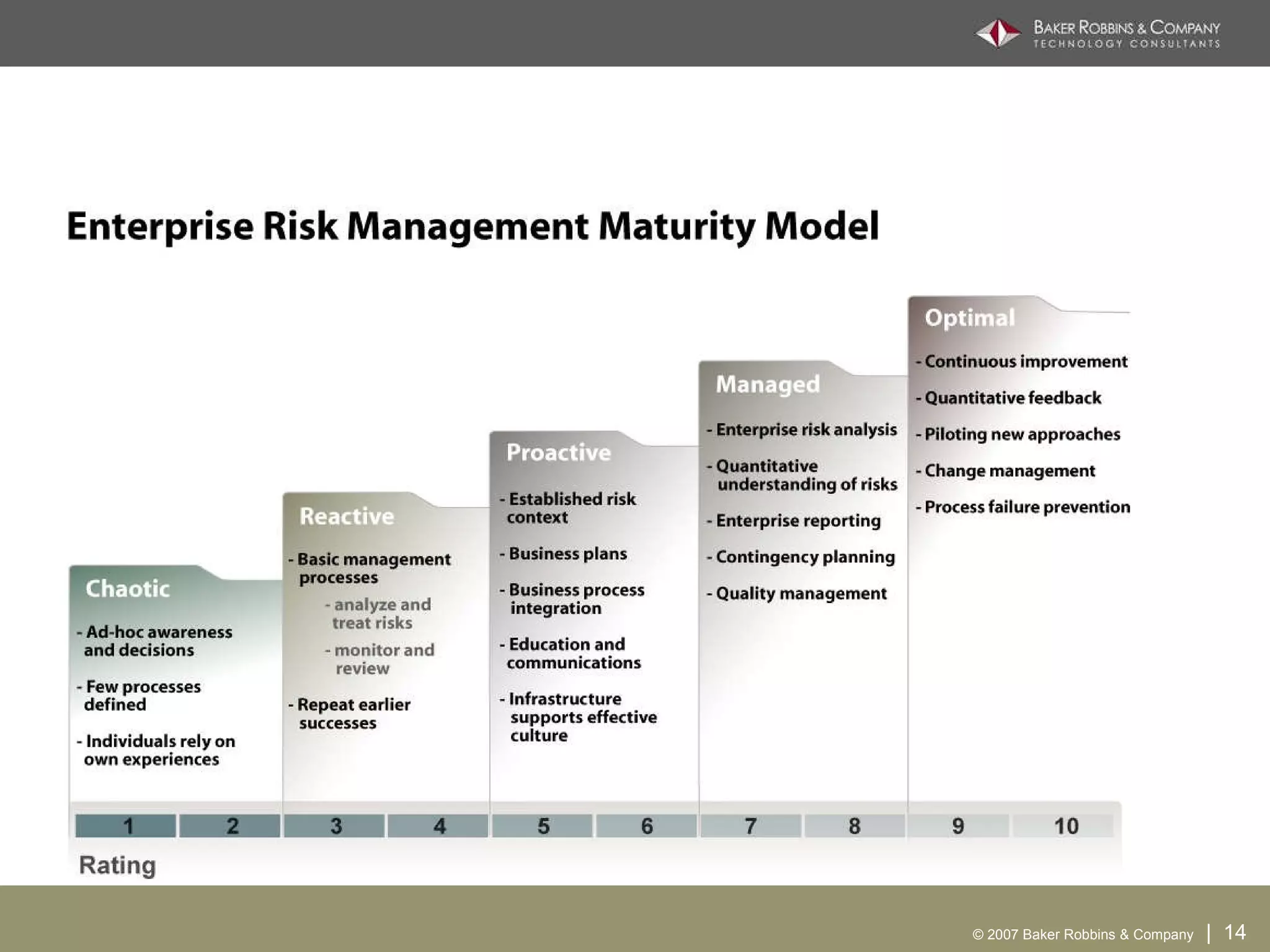Viewport: 1270px width, 952px height.
Task: Select the Optimal stage heading
Action: point(970,318)
